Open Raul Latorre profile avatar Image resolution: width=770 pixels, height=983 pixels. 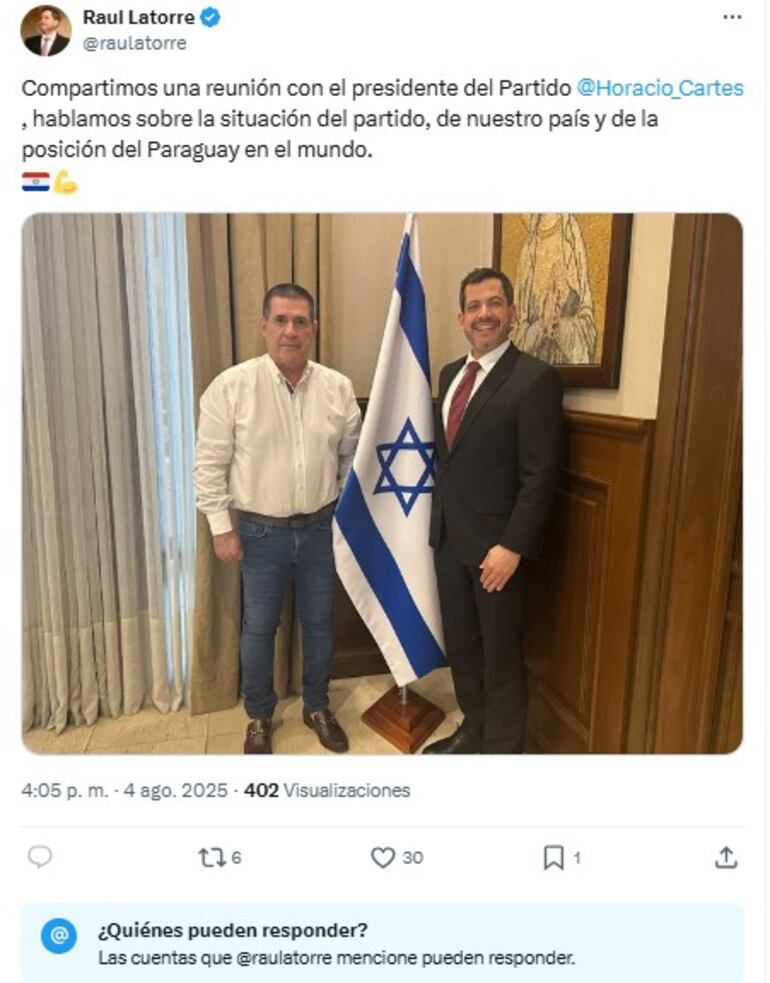coord(46,30)
